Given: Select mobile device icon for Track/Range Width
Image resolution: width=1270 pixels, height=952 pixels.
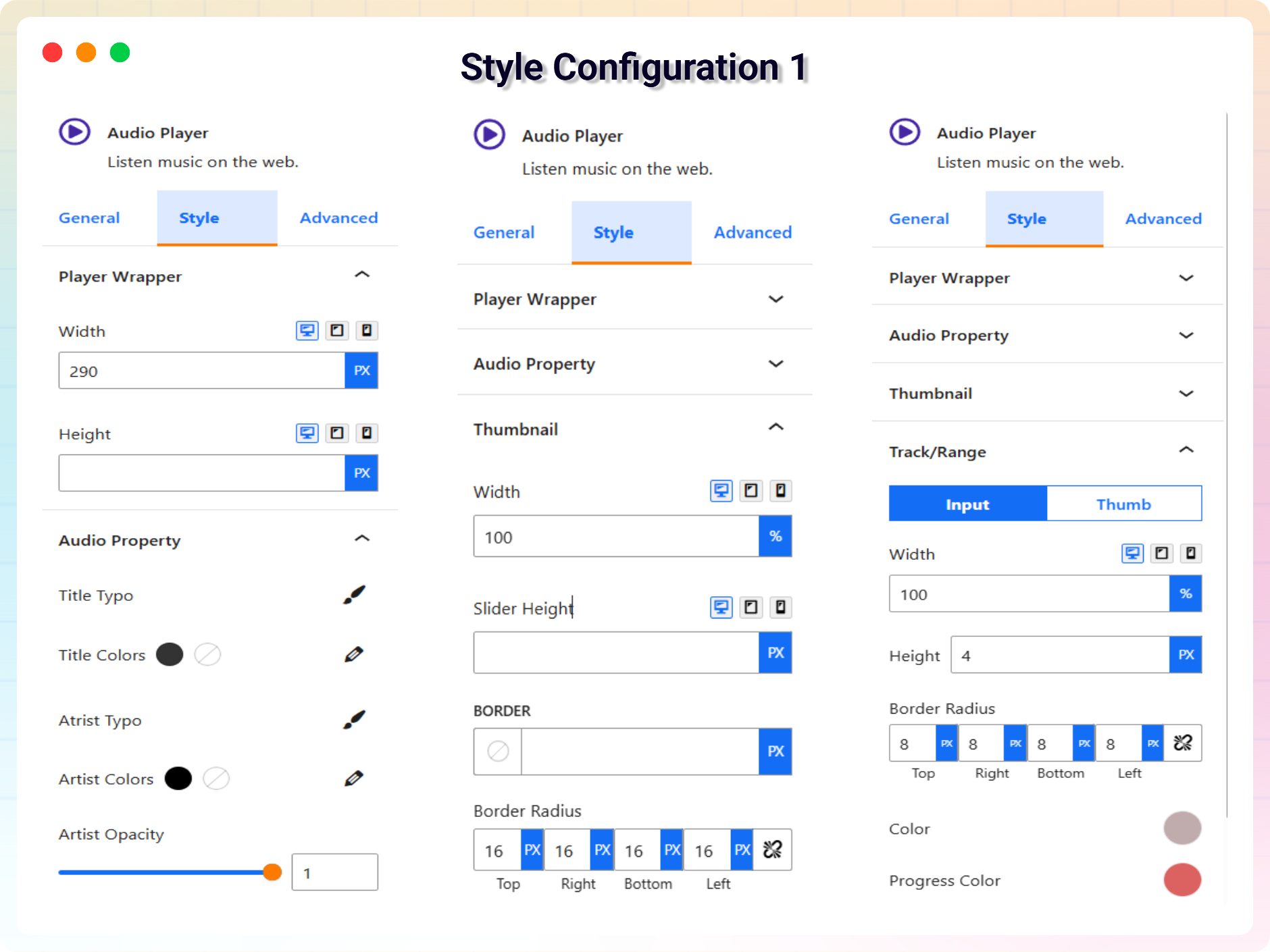Looking at the screenshot, I should pos(1191,554).
